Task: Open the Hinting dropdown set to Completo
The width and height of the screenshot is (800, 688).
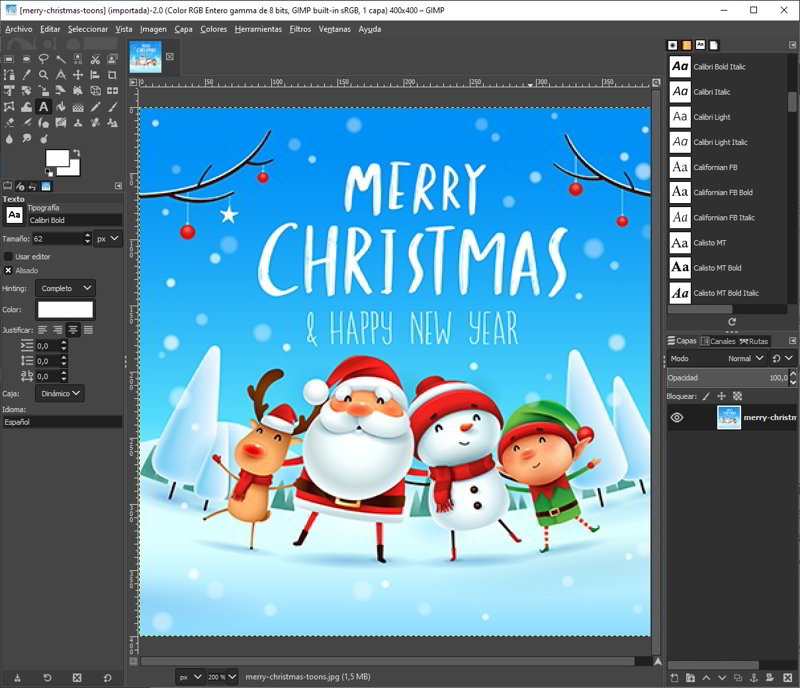Action: (65, 288)
